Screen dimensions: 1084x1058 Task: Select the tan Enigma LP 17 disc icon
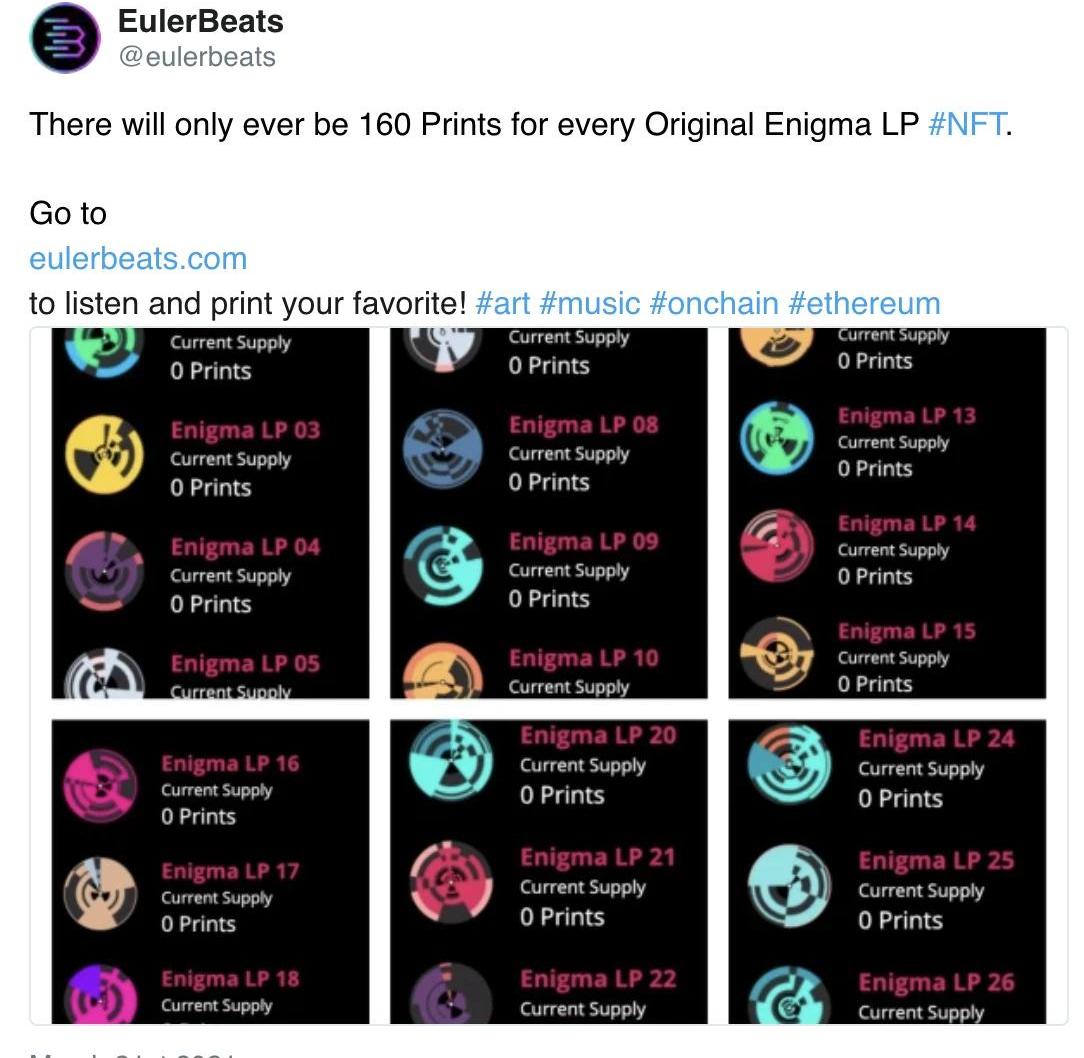[x=102, y=894]
